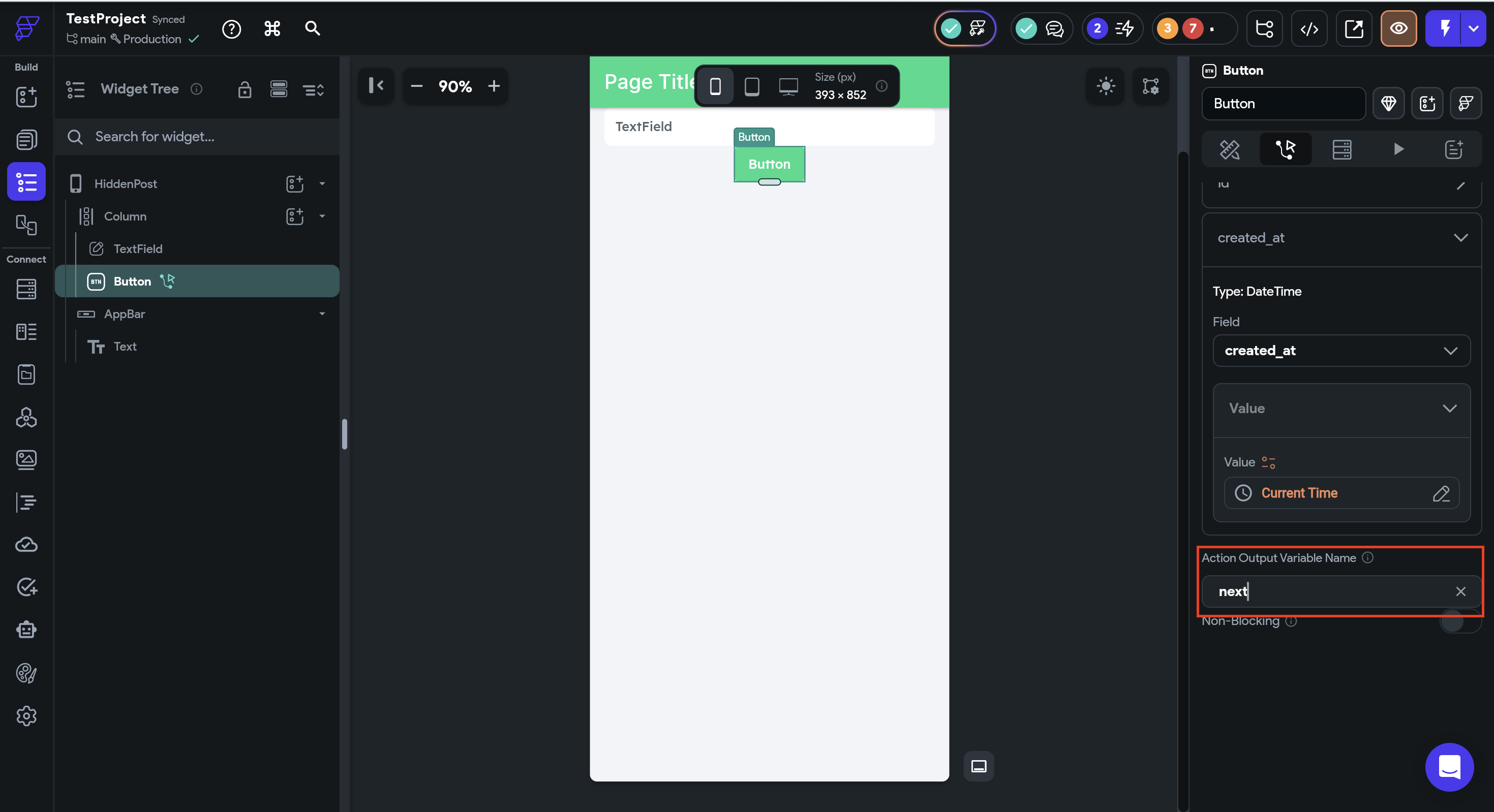Open the View Code icon
The image size is (1494, 812).
point(1309,28)
